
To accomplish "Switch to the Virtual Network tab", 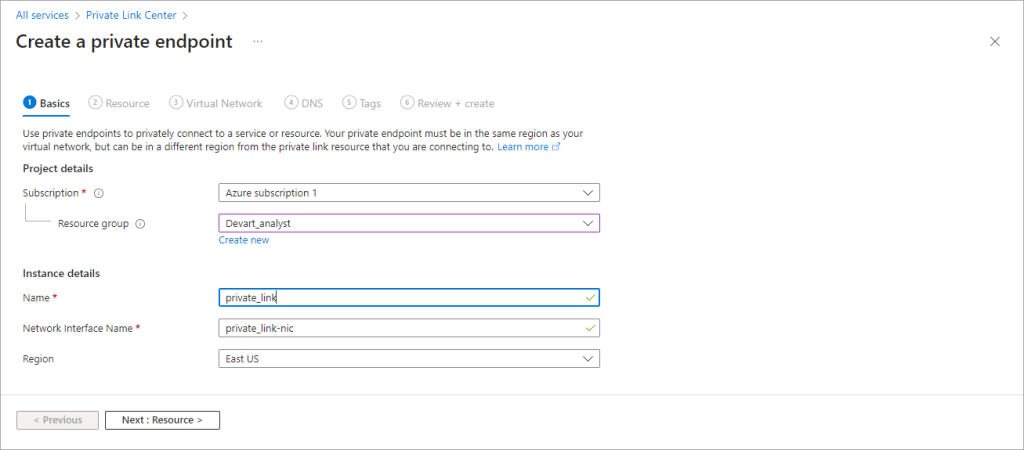I will click(x=216, y=103).
